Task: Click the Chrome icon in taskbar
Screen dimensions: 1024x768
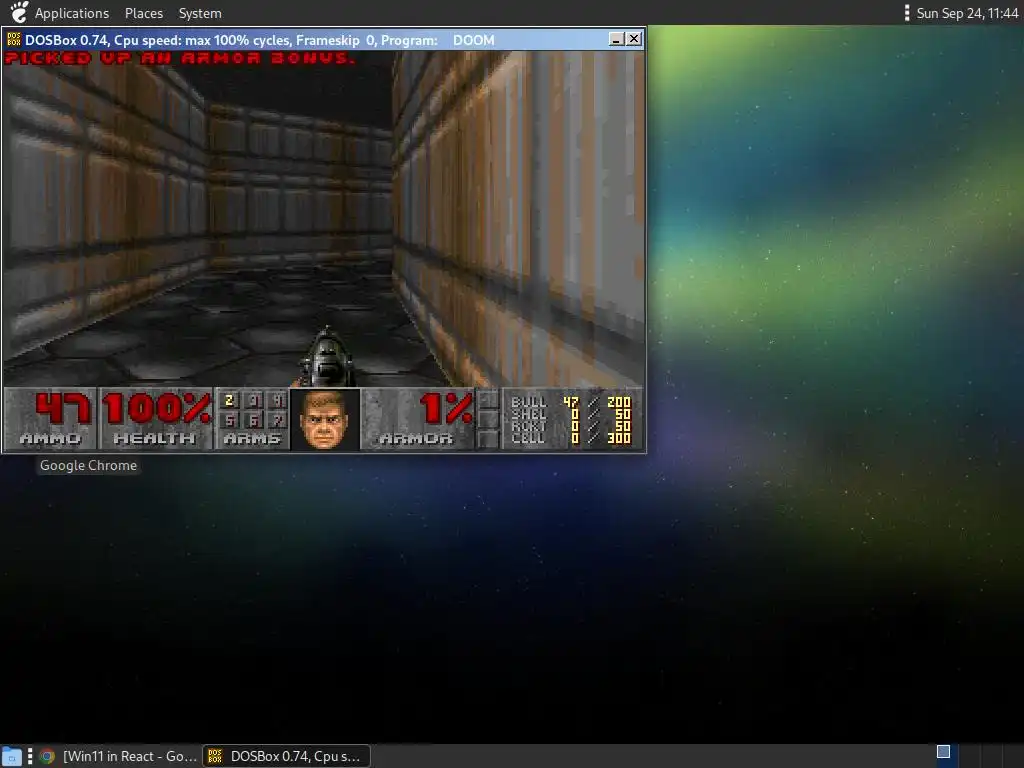Action: [47, 756]
